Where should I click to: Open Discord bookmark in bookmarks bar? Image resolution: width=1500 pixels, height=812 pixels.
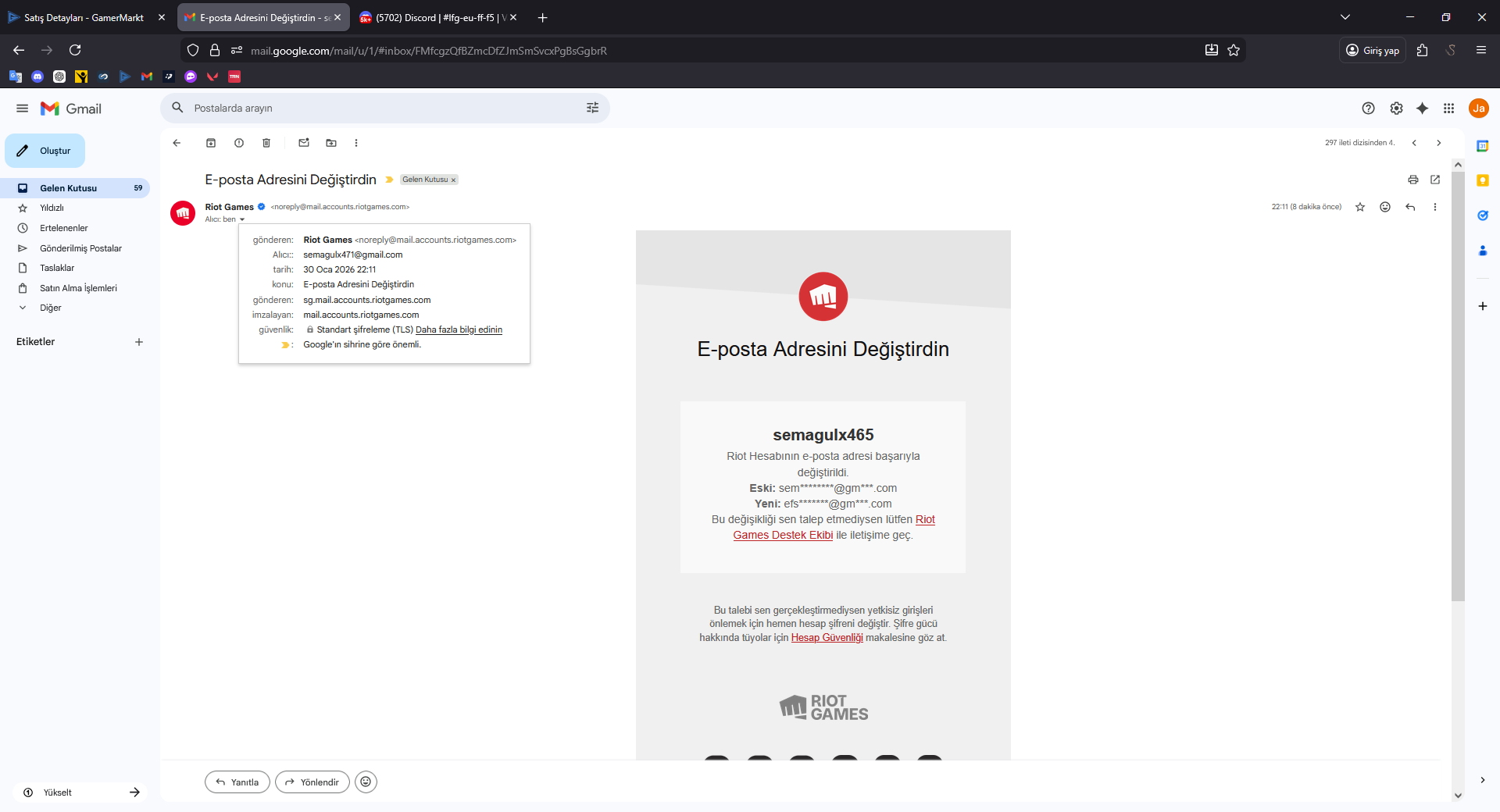(x=37, y=77)
